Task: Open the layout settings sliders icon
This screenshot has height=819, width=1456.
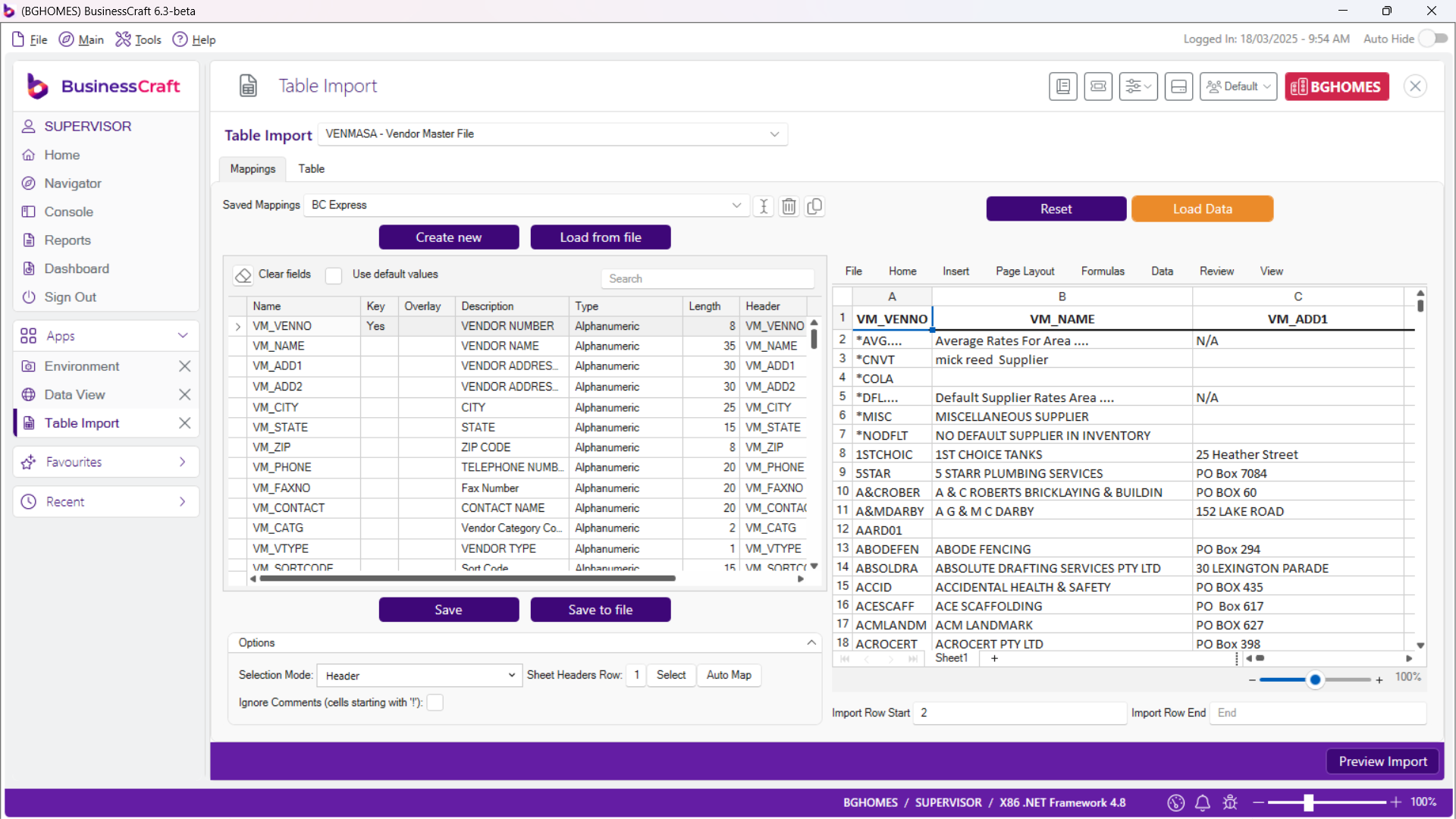Action: coord(1137,86)
